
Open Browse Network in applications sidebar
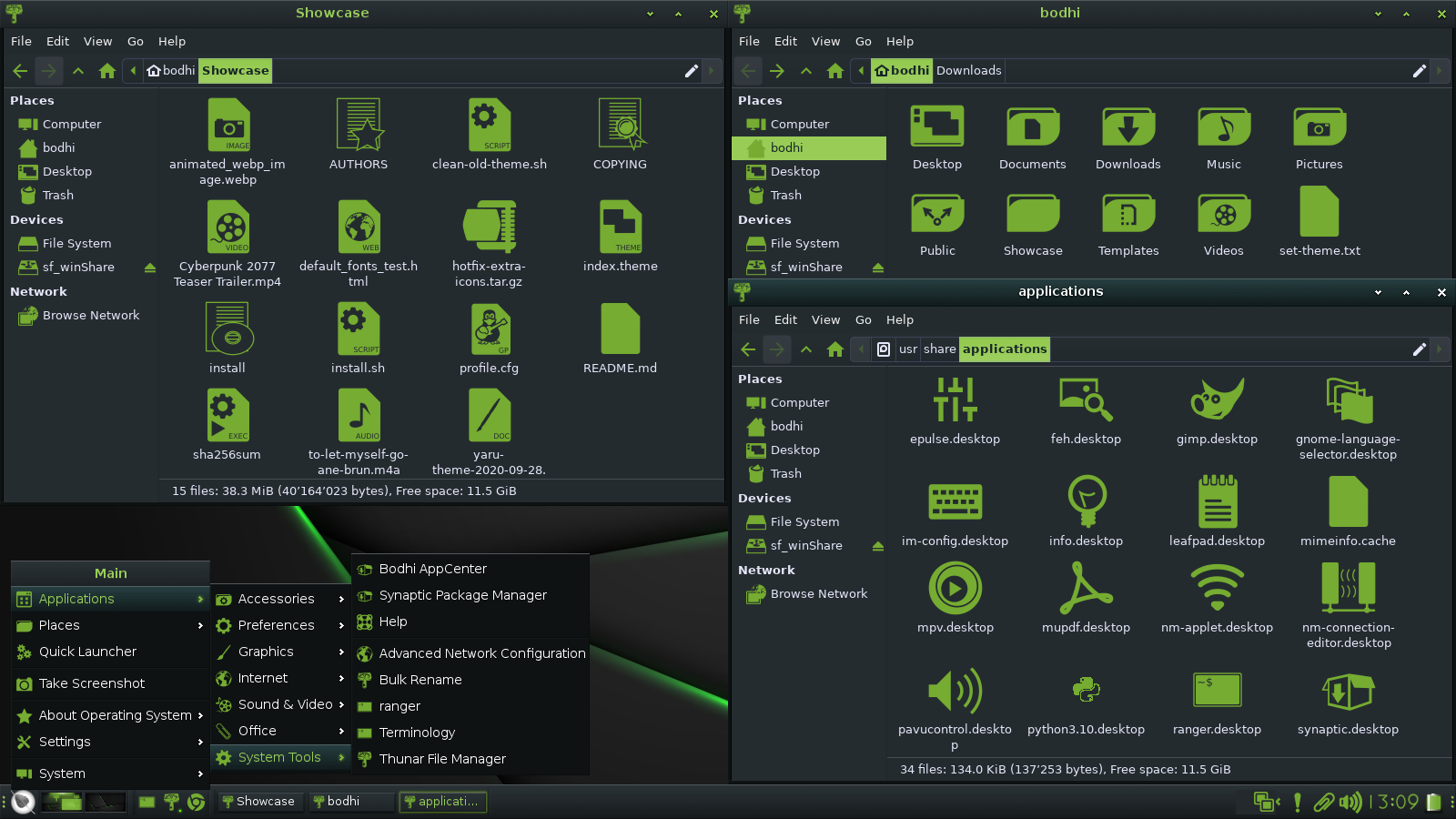pyautogui.click(x=808, y=594)
